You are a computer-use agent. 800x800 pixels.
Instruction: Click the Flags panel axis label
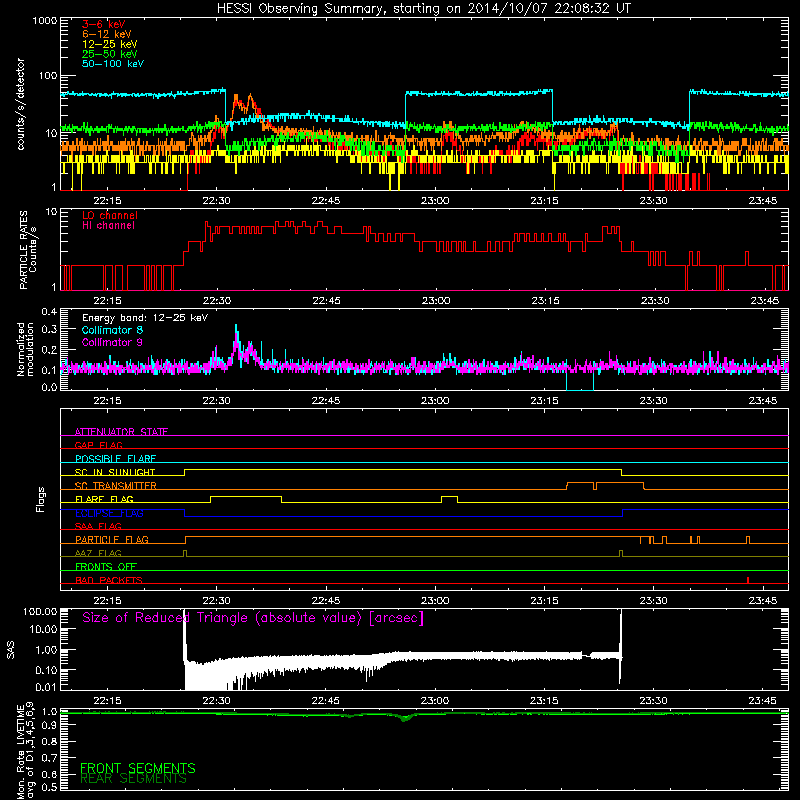41,499
